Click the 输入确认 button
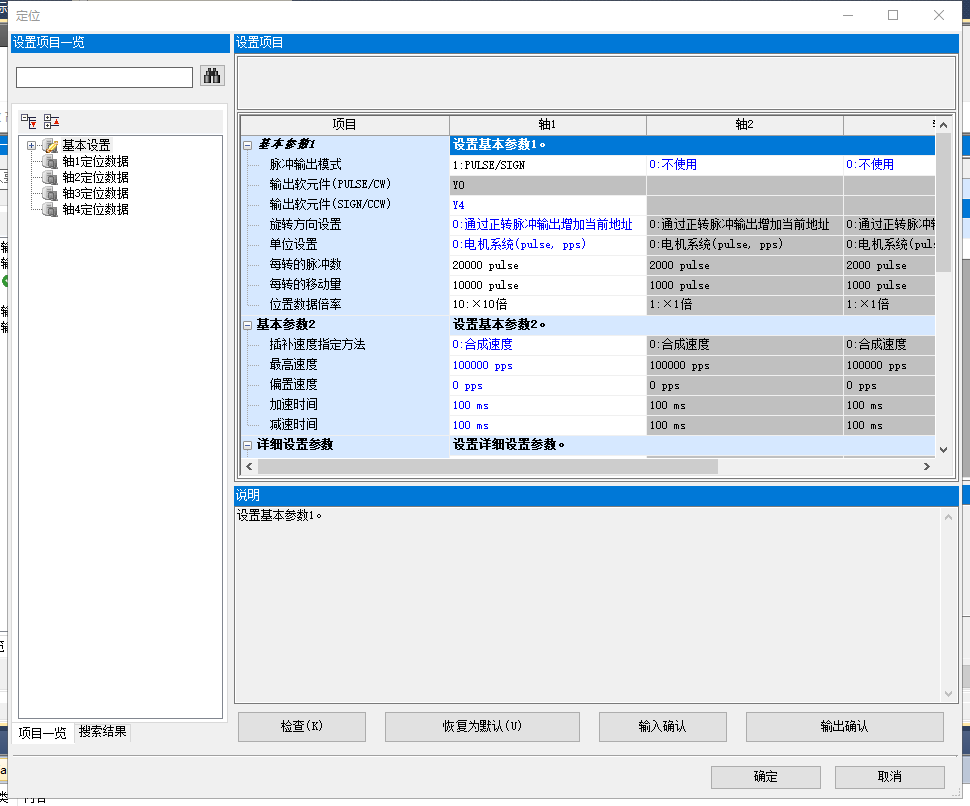Screen dimensions: 970x806 [x=662, y=726]
